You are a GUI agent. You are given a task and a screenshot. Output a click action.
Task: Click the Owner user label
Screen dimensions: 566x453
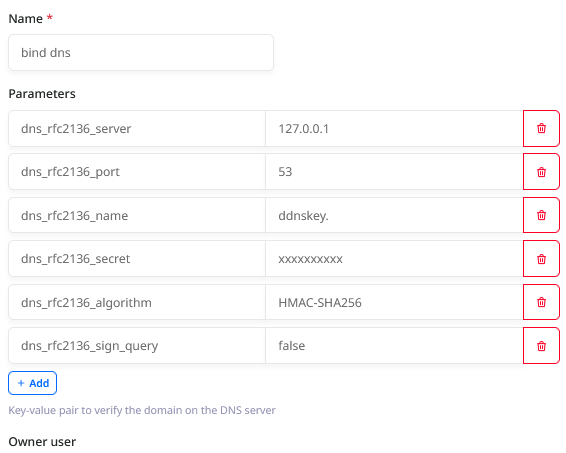coord(42,442)
